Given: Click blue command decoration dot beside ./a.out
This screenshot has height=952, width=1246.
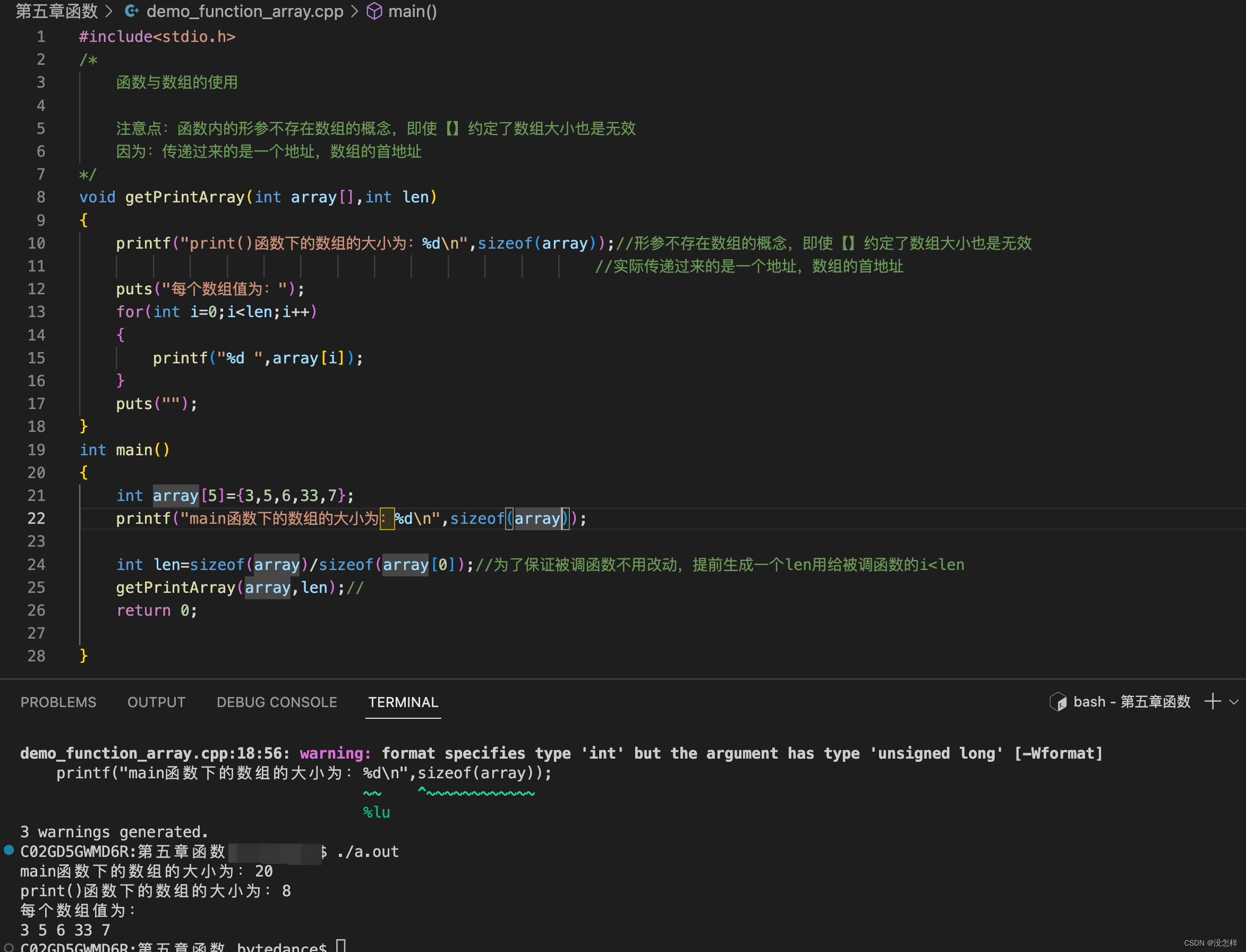Looking at the screenshot, I should click(8, 849).
